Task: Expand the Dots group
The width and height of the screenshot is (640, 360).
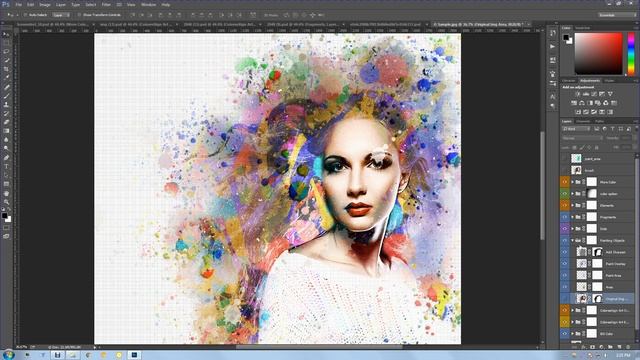Action: coord(572,229)
